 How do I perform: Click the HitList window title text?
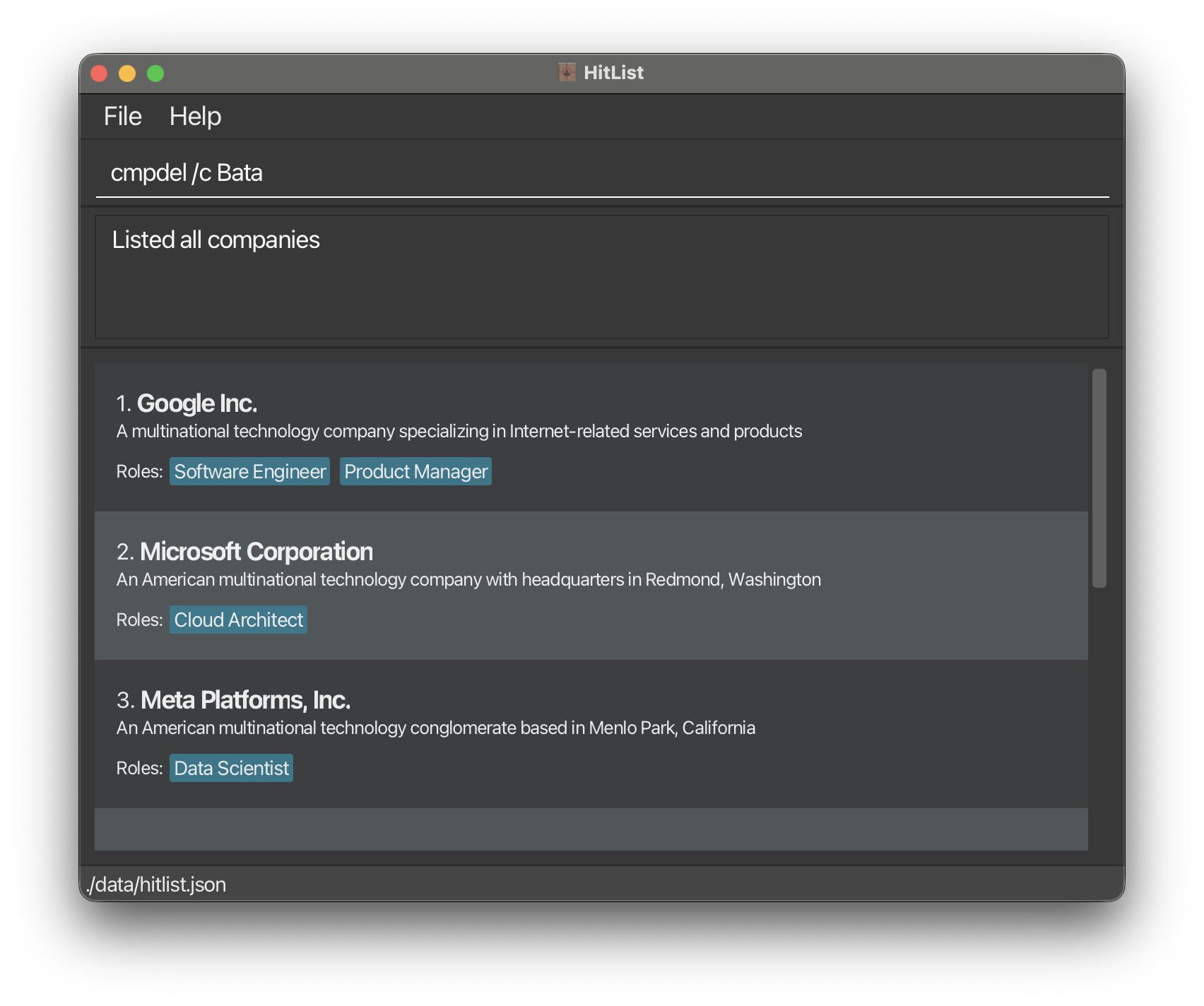[613, 73]
